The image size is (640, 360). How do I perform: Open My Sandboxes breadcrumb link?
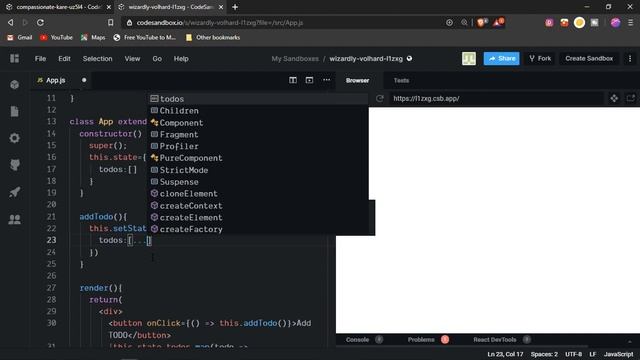295,59
